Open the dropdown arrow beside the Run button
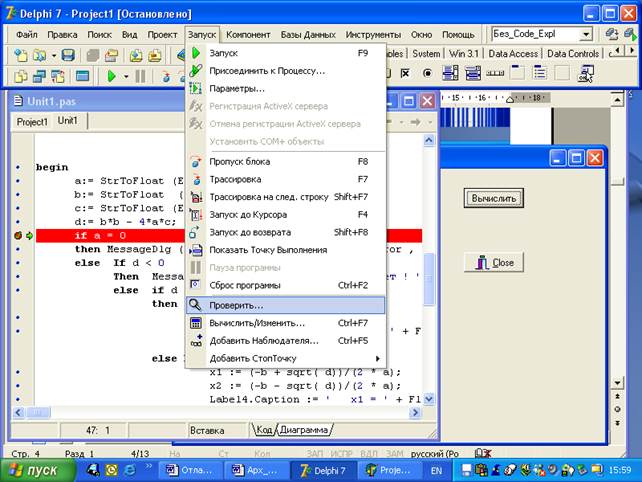642x482 pixels. click(x=126, y=76)
